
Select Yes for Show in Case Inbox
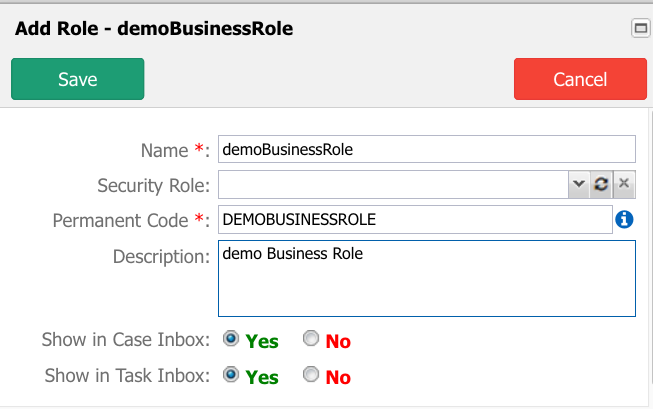tap(231, 339)
